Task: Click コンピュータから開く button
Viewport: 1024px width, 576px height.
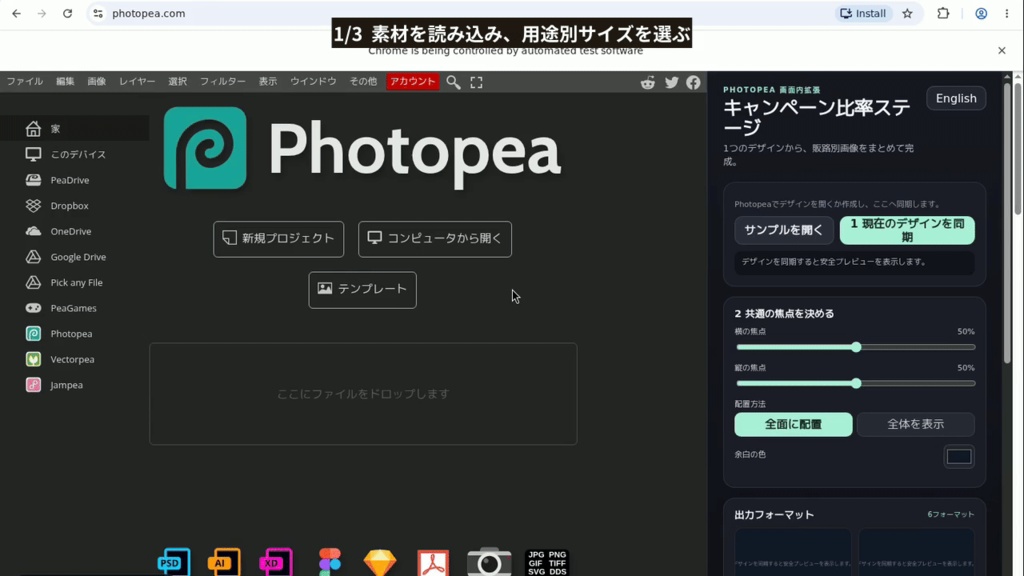Action: point(435,239)
